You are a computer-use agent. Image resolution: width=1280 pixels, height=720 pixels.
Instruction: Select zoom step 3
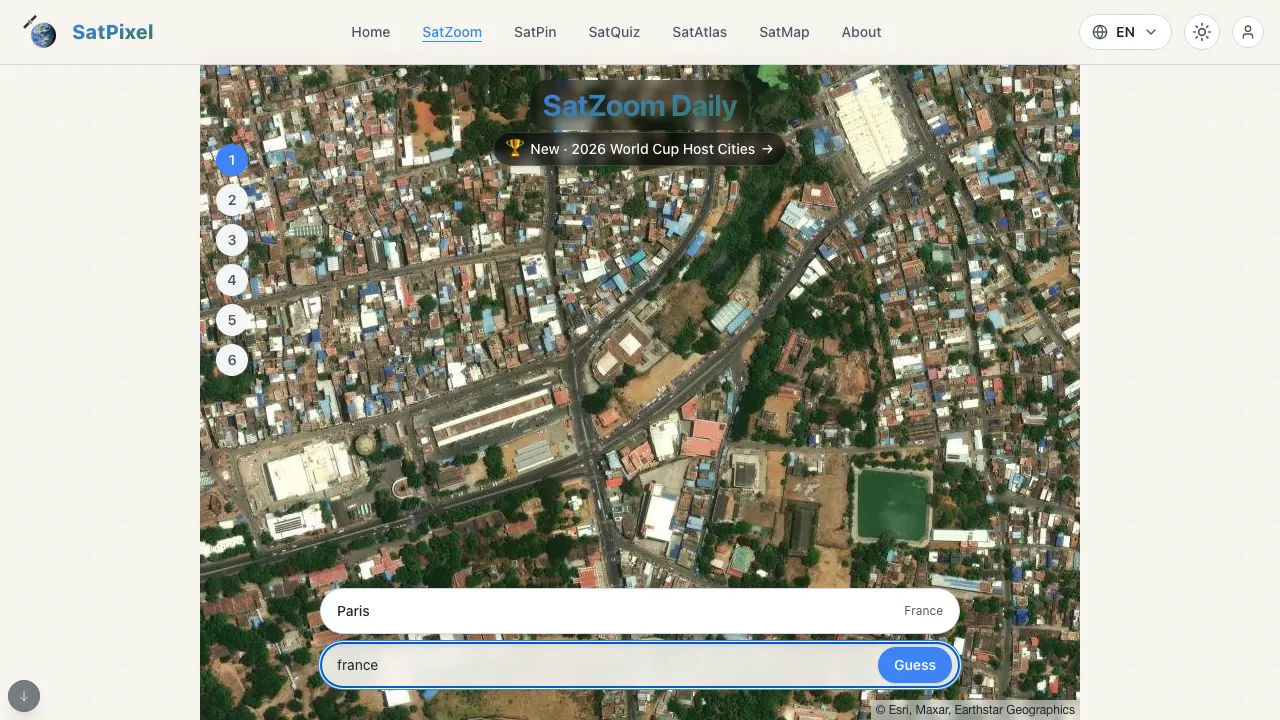[x=232, y=240]
